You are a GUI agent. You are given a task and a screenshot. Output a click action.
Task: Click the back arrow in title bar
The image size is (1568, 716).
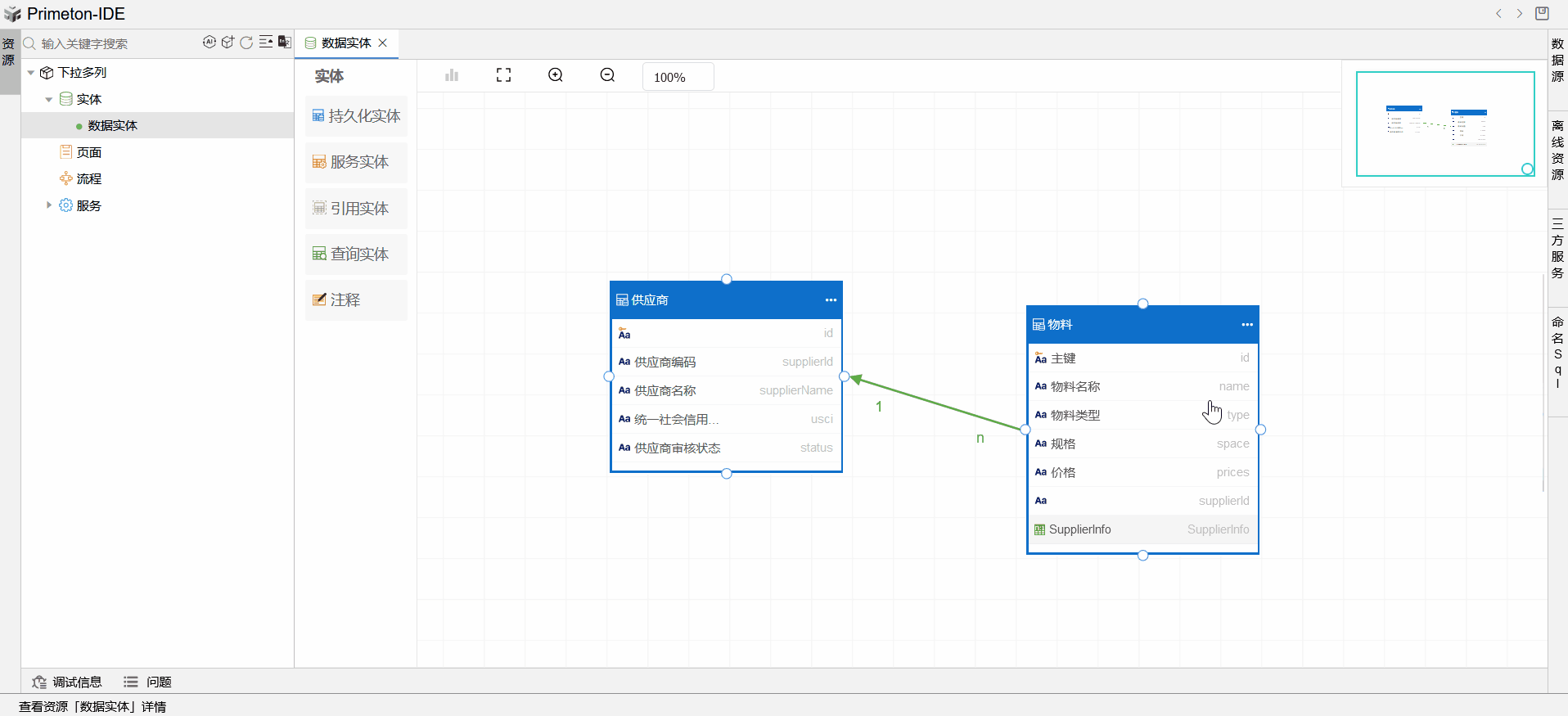point(1498,13)
